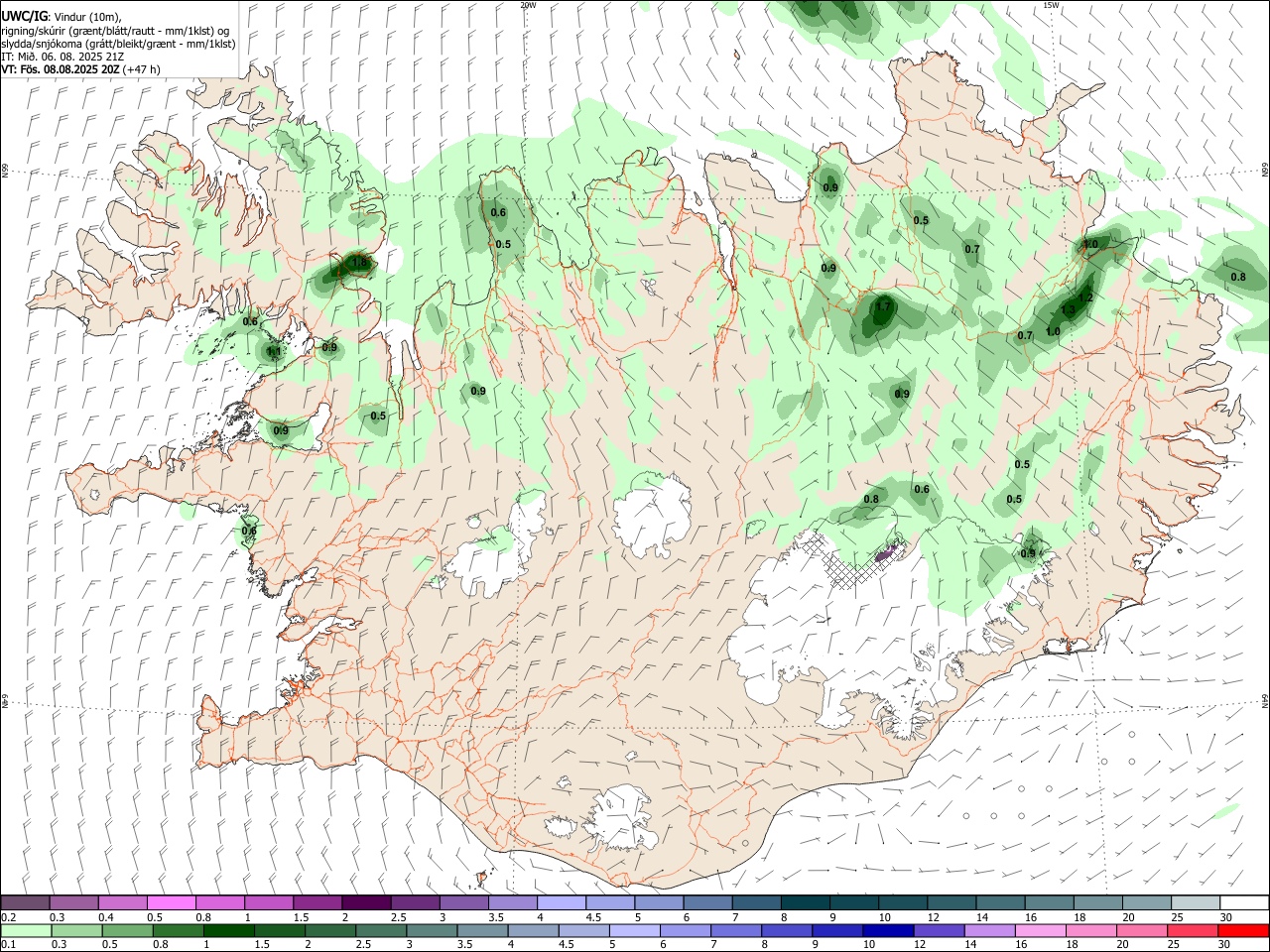Select the light green 0.3–0.5 swatch in the lower legend row
The height and width of the screenshot is (952, 1270).
pos(76,930)
